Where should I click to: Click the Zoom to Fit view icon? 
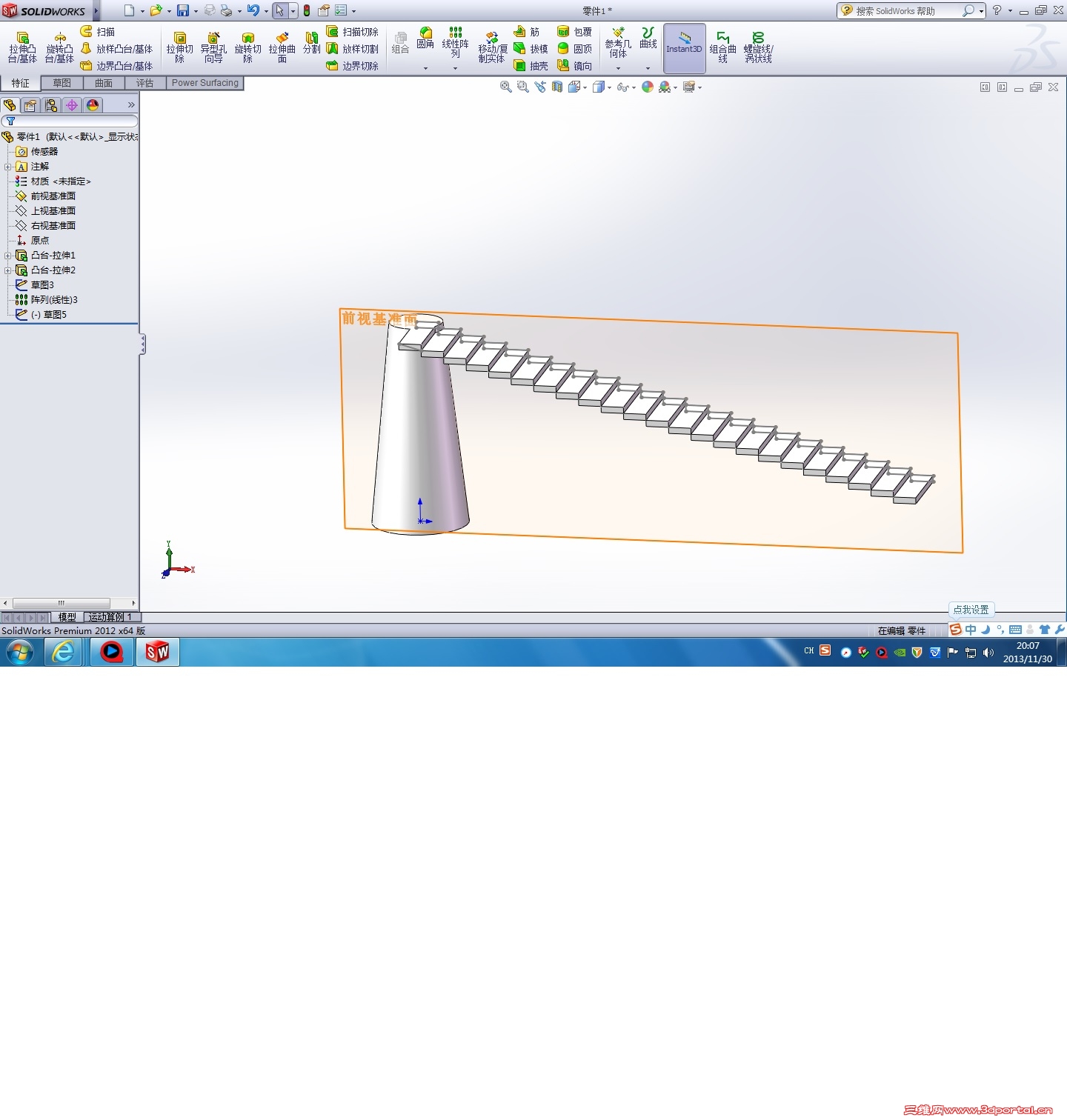click(x=505, y=87)
